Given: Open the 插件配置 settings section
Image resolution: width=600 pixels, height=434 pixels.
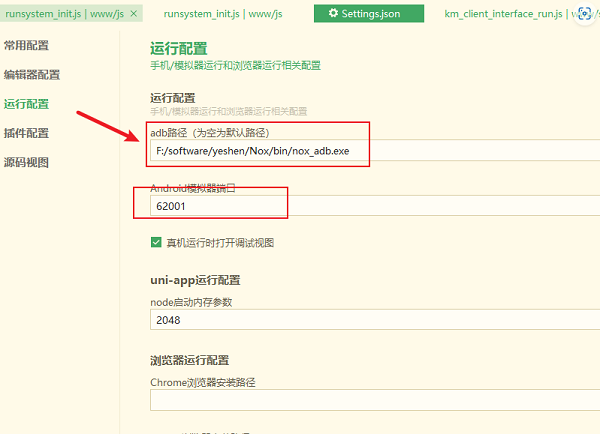Looking at the screenshot, I should (x=26, y=133).
